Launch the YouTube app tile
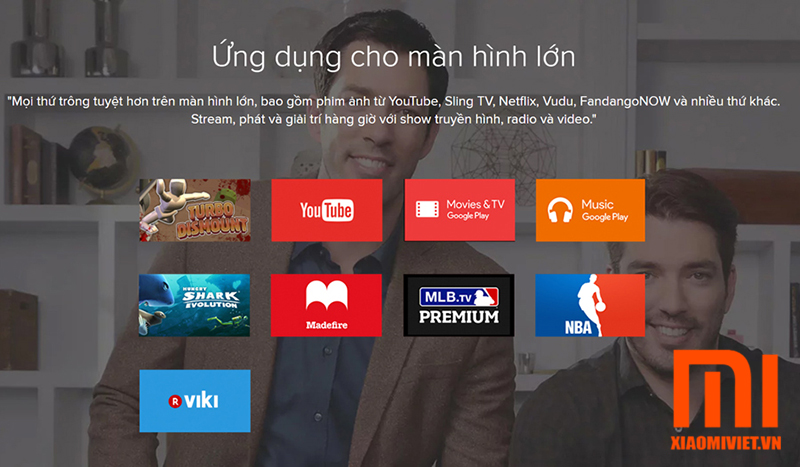This screenshot has height=467, width=800. click(x=327, y=210)
